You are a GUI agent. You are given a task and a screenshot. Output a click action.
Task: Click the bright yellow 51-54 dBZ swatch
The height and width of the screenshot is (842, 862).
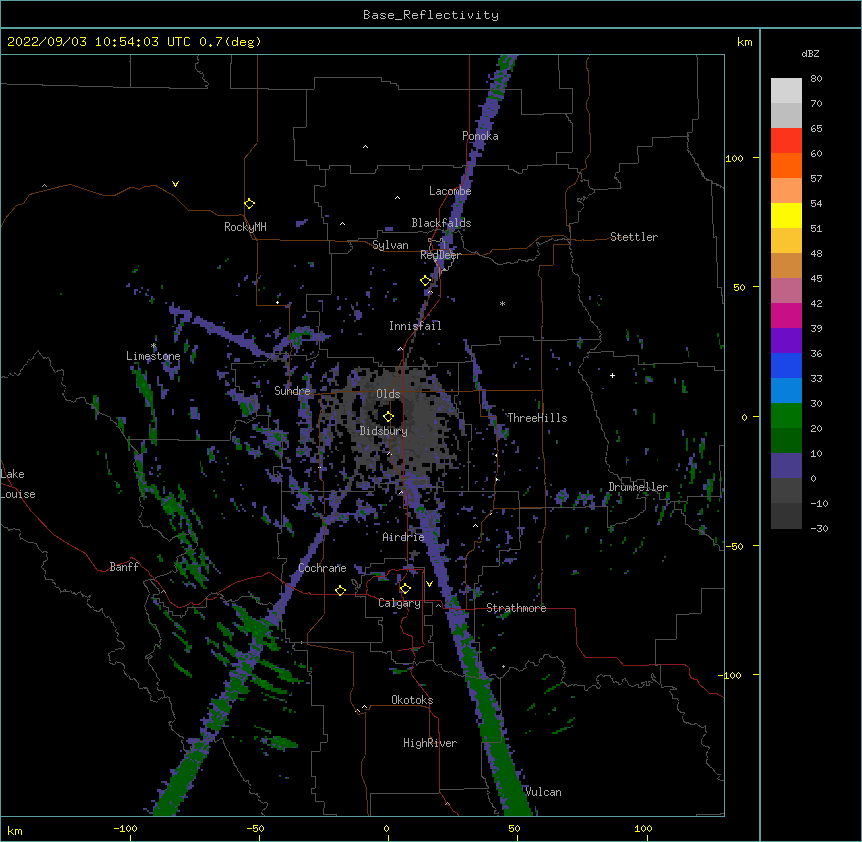tap(786, 215)
